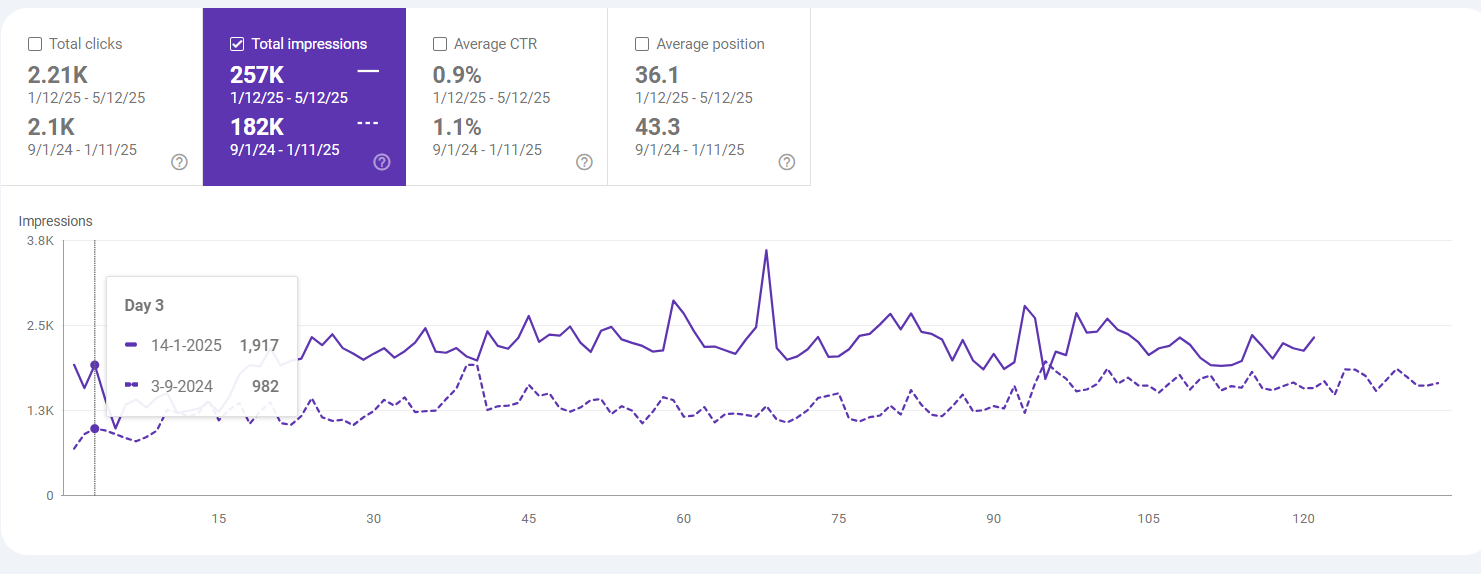
Task: Click the Average position label
Action: [710, 44]
